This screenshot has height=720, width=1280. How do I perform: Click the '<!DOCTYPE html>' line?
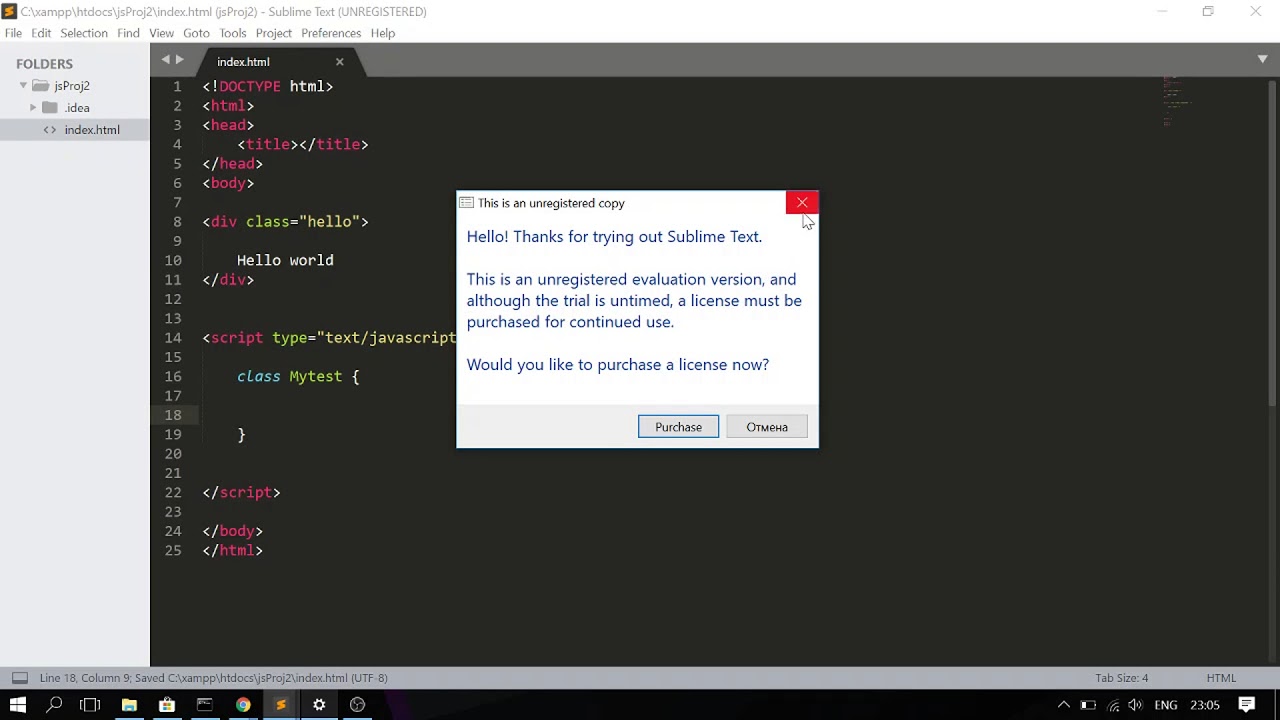268,86
